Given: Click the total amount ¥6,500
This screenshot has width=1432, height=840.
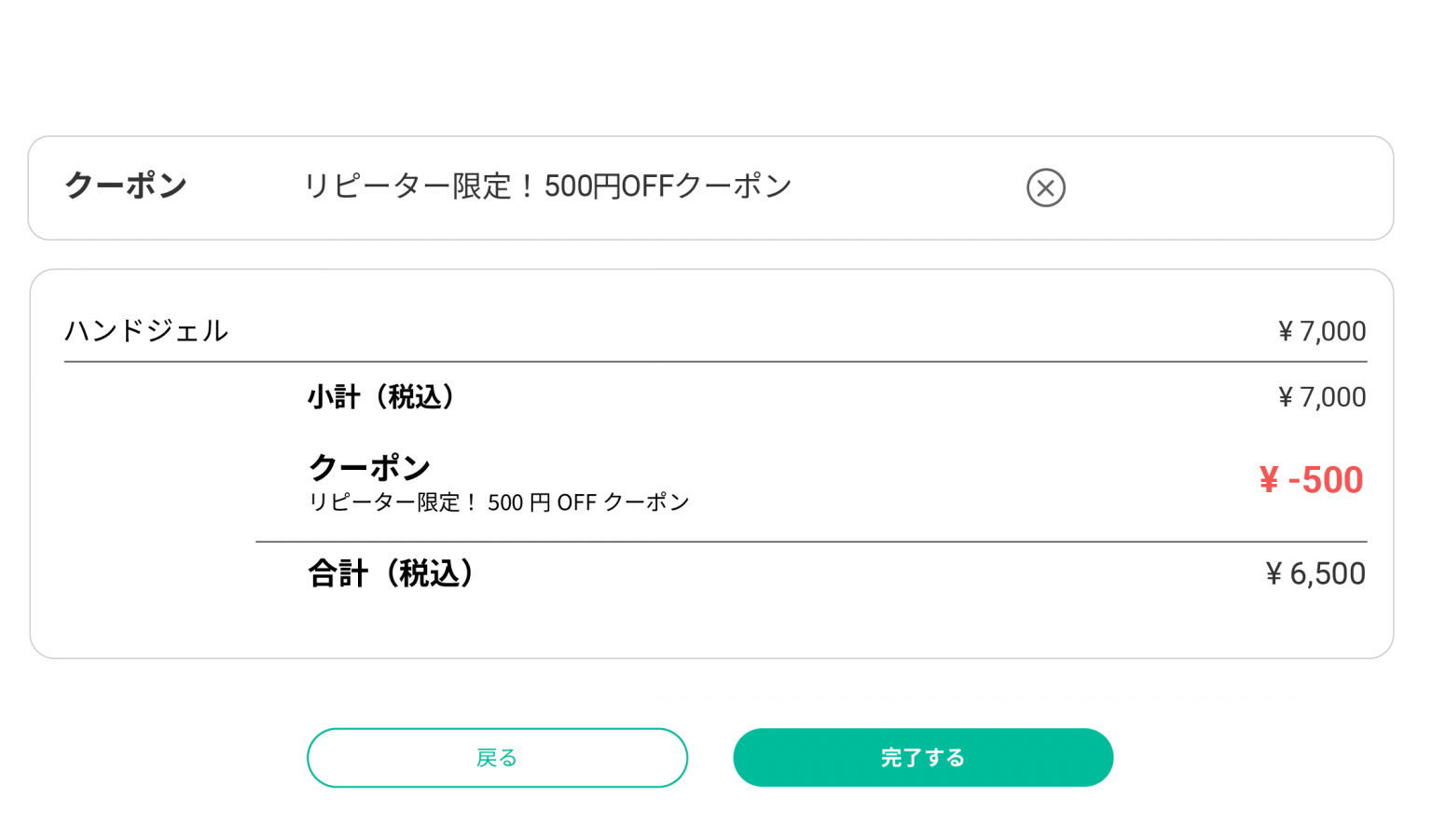Looking at the screenshot, I should pos(1315,573).
